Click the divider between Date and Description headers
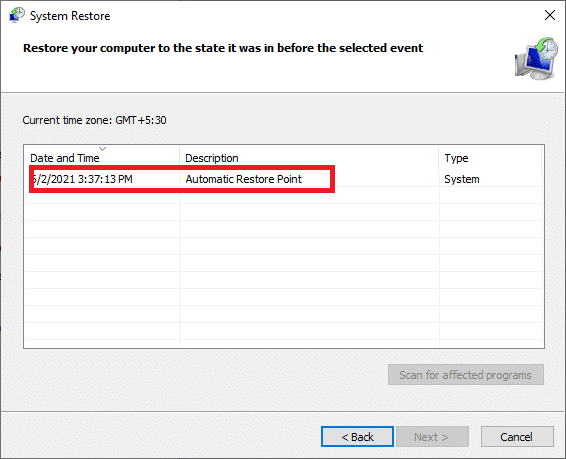 [179, 158]
